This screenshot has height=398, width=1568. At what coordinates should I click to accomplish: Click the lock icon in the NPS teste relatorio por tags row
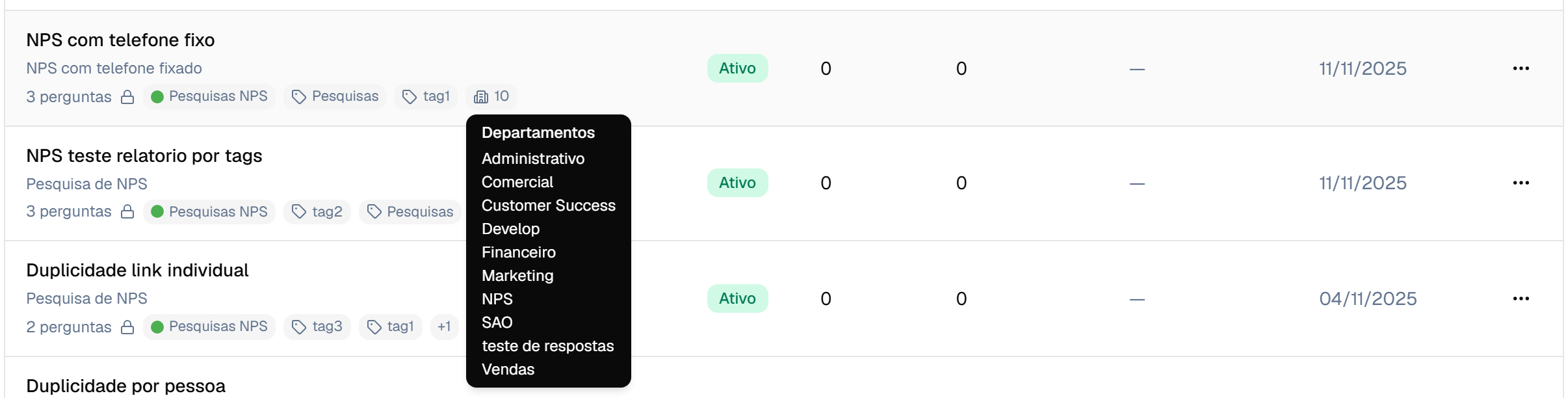[x=127, y=212]
